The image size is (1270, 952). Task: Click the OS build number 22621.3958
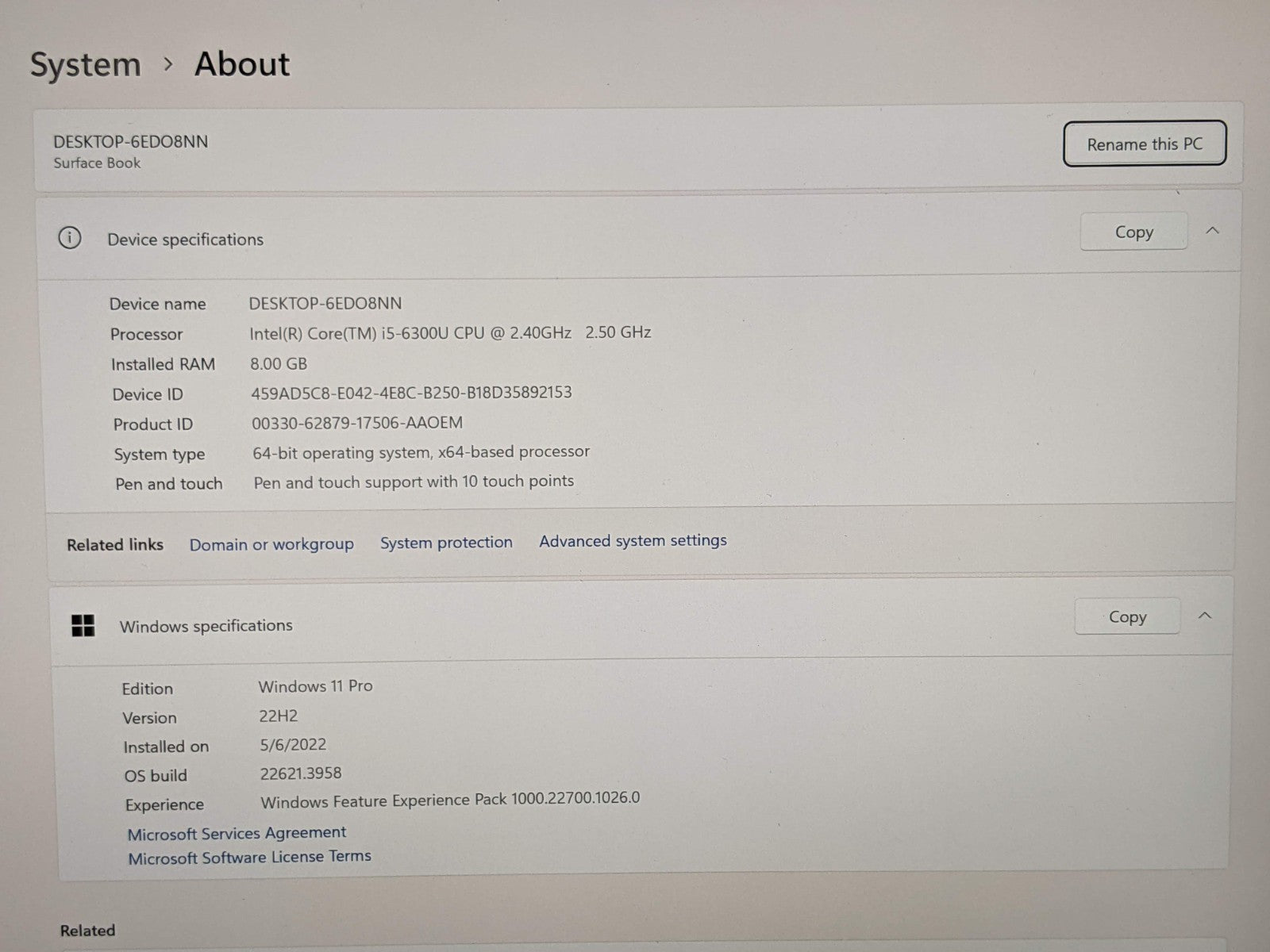[301, 773]
